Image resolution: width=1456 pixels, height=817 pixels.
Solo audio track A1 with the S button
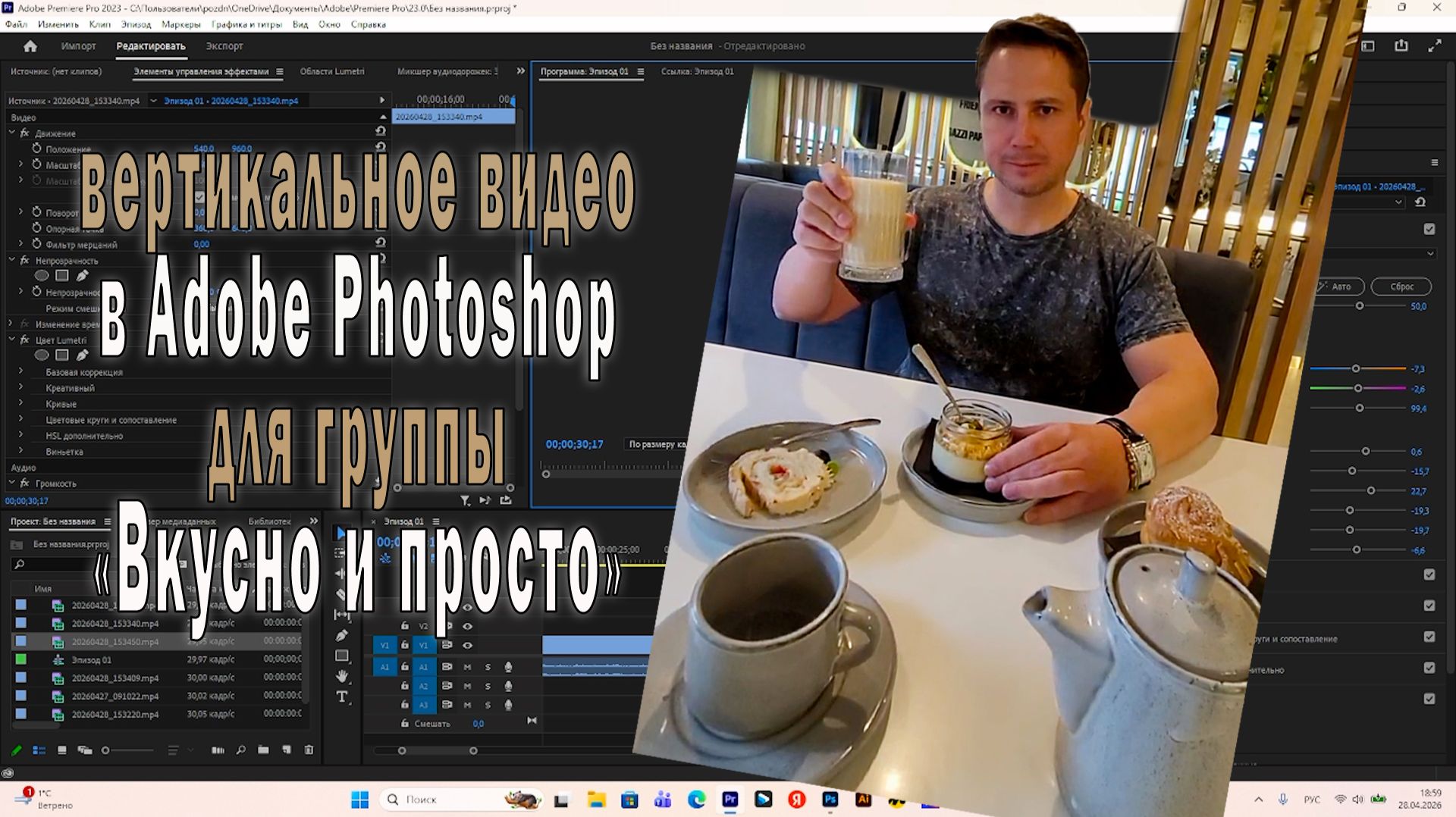(x=488, y=667)
